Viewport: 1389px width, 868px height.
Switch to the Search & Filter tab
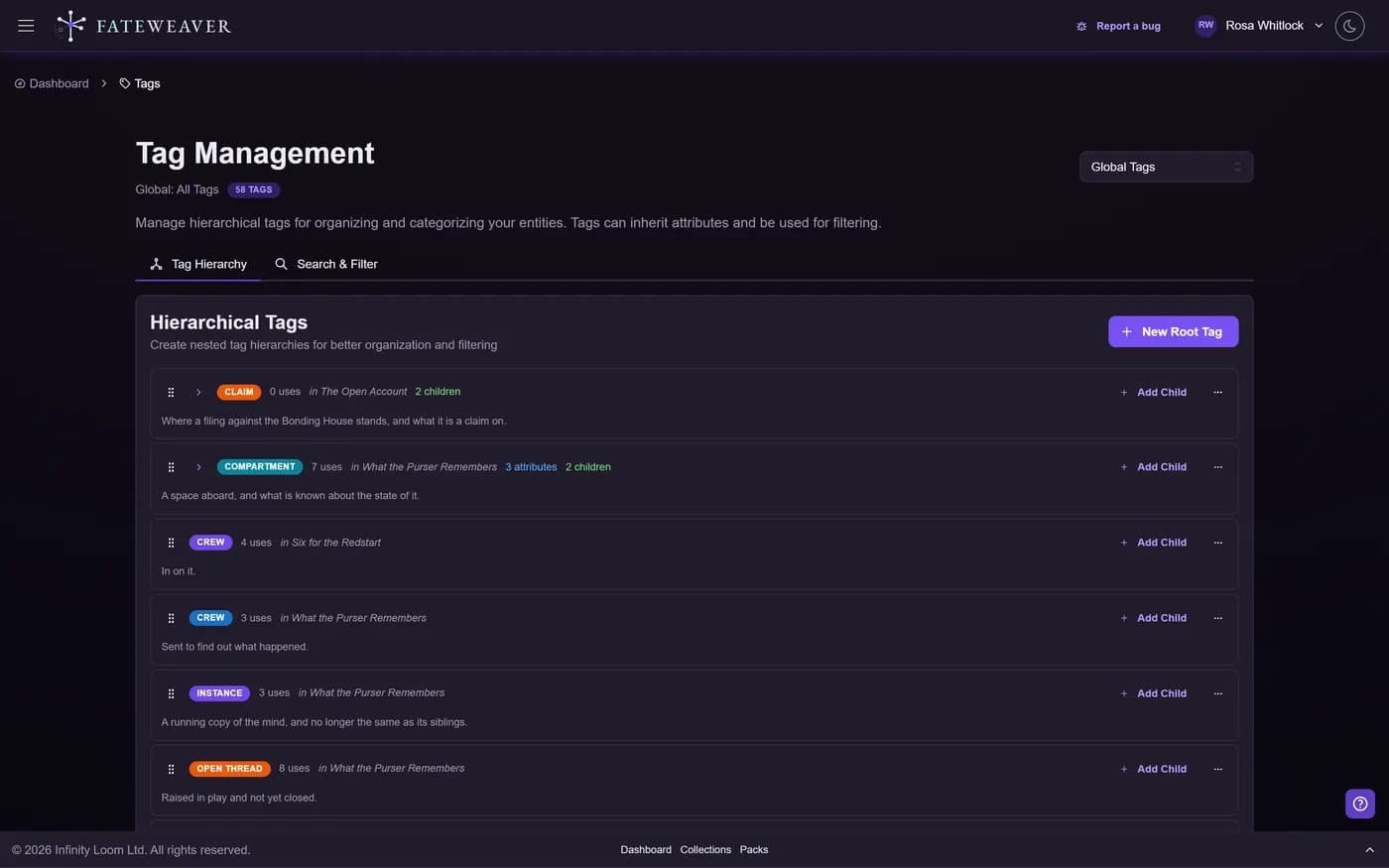coord(326,264)
